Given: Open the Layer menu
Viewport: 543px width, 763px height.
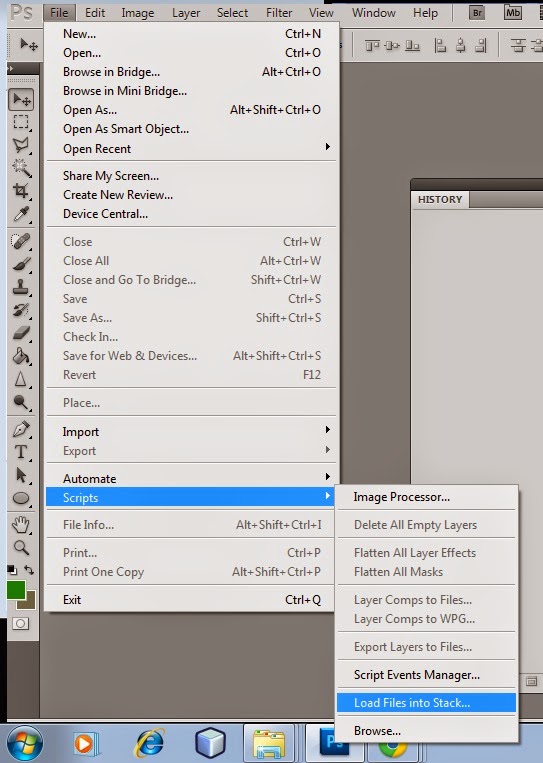Looking at the screenshot, I should (x=186, y=13).
